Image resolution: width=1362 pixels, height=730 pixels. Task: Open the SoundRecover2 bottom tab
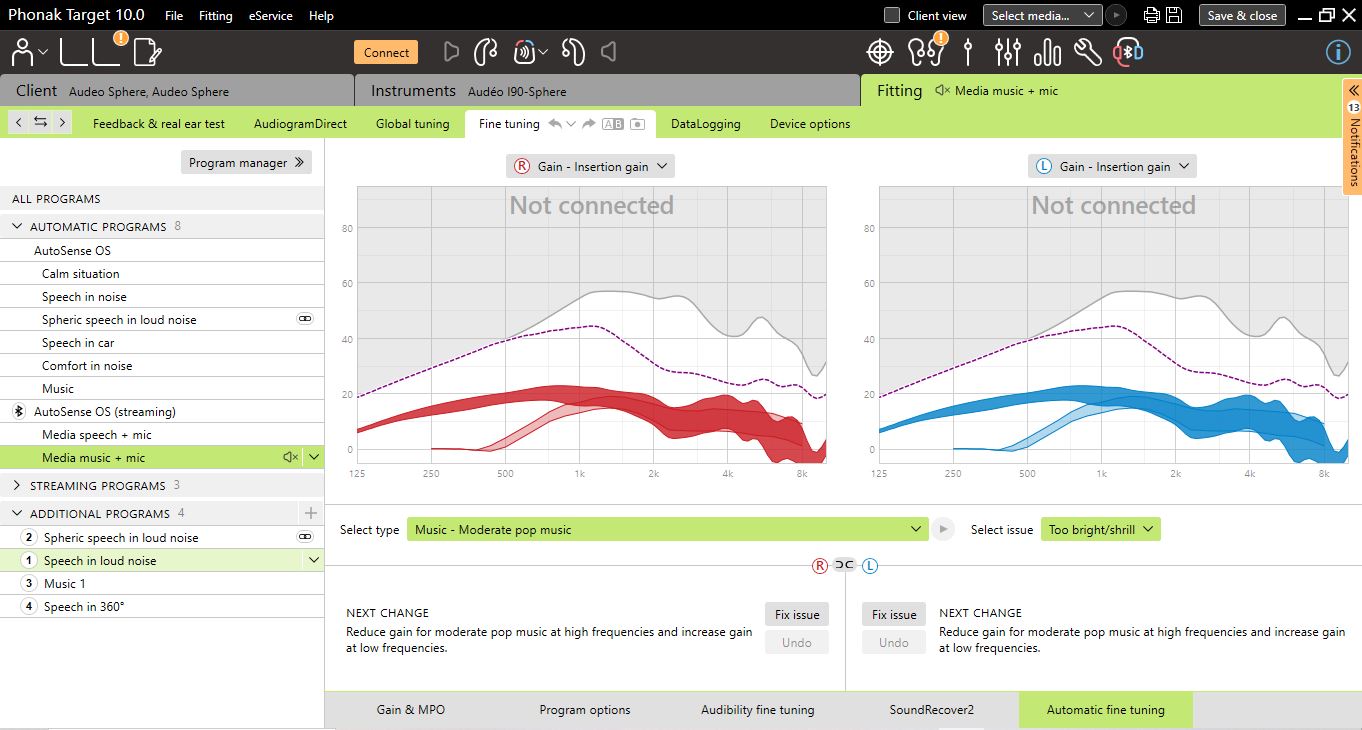pos(931,710)
